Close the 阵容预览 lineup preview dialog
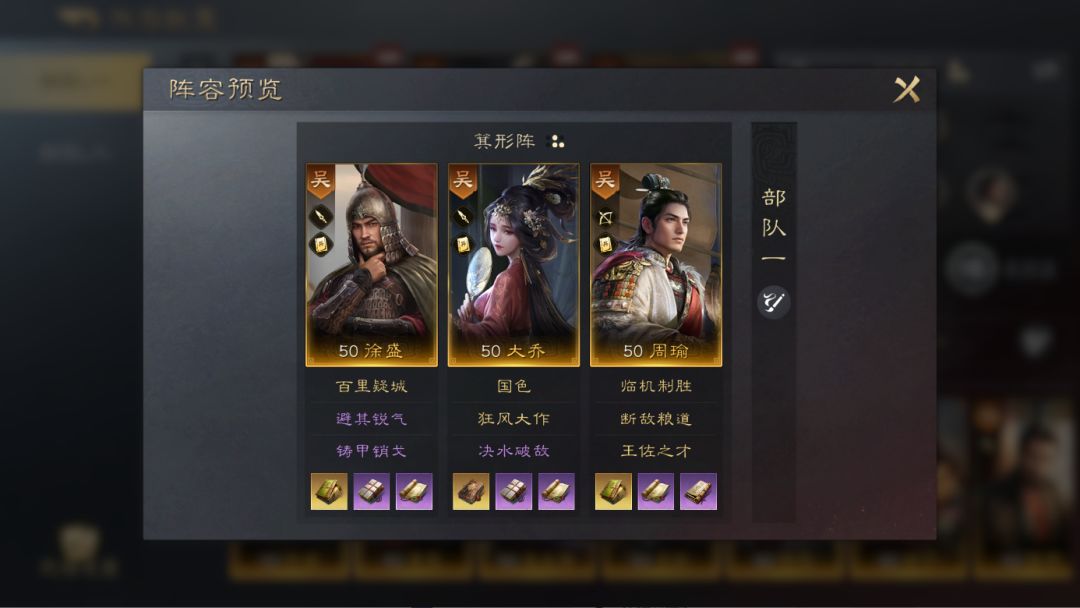Viewport: 1080px width, 608px height. click(906, 90)
